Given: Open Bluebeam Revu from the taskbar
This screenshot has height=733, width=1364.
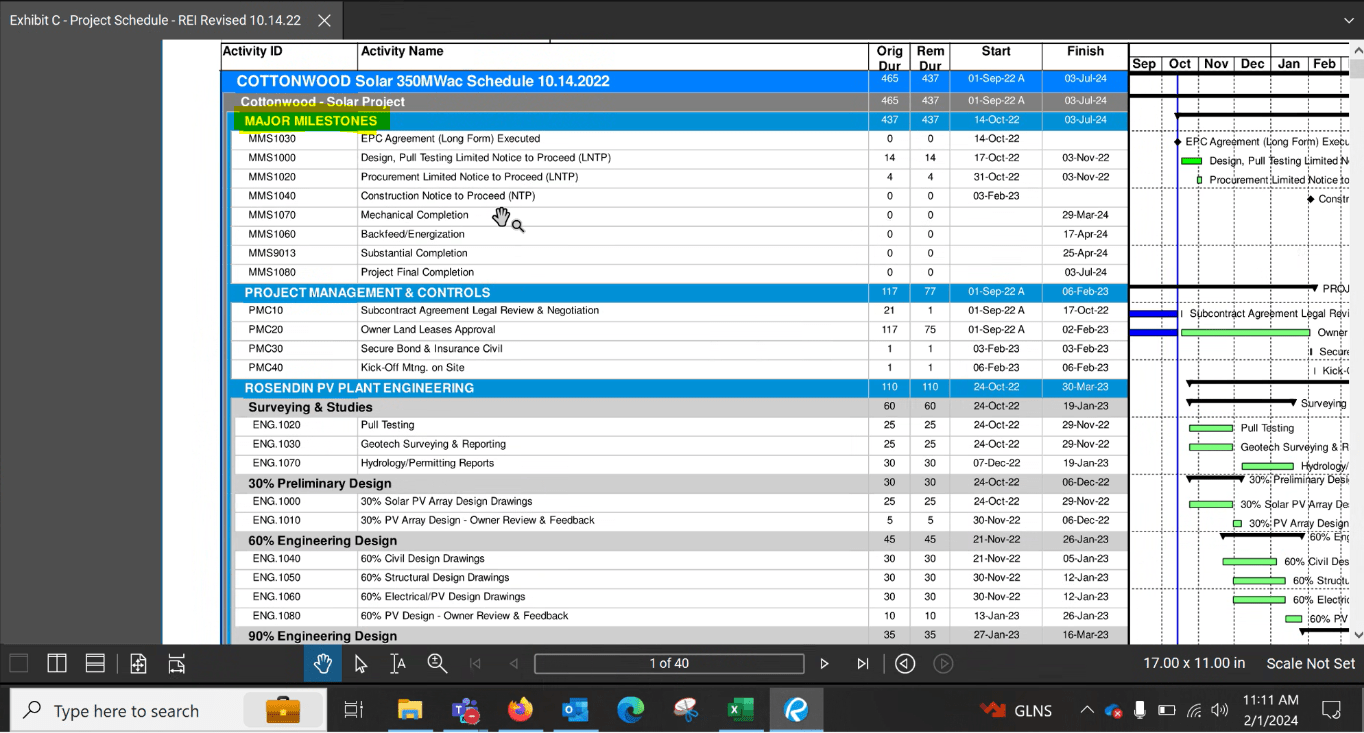Looking at the screenshot, I should [796, 710].
